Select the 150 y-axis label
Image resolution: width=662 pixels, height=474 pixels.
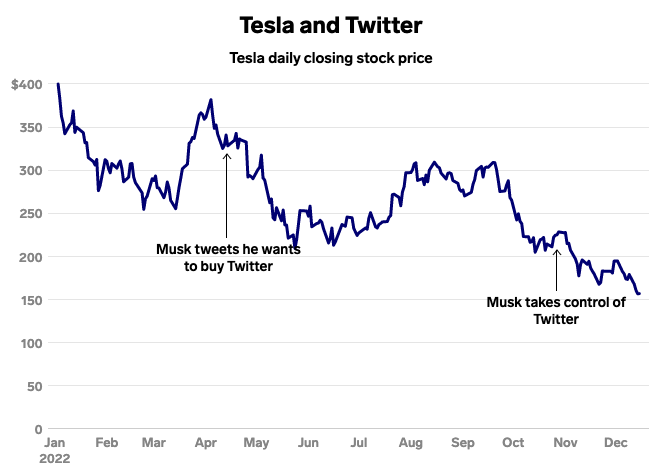[x=31, y=300]
